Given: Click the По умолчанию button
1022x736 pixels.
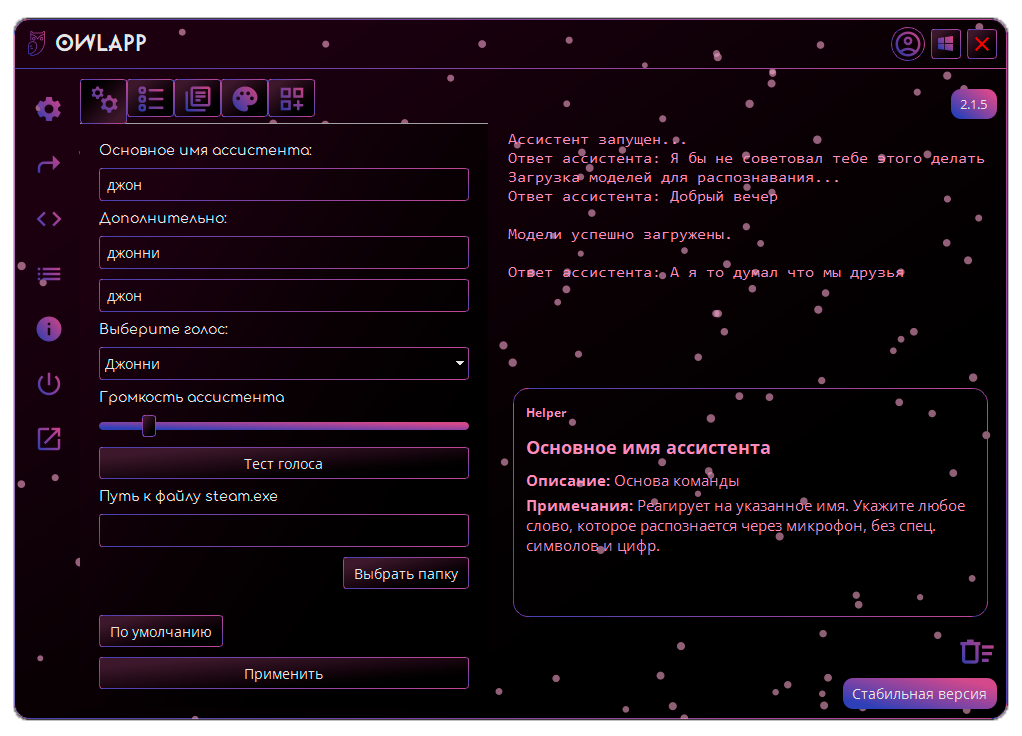Looking at the screenshot, I should click(161, 632).
